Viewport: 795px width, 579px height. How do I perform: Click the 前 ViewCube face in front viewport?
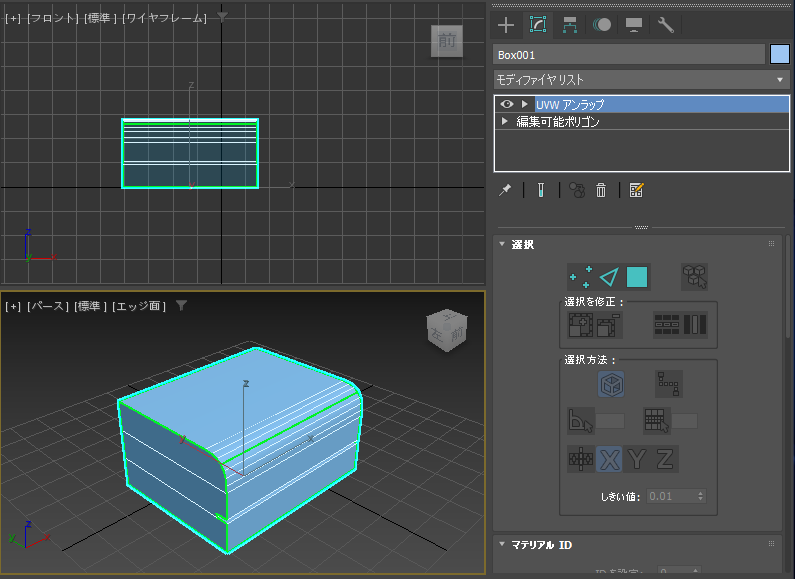[x=447, y=41]
